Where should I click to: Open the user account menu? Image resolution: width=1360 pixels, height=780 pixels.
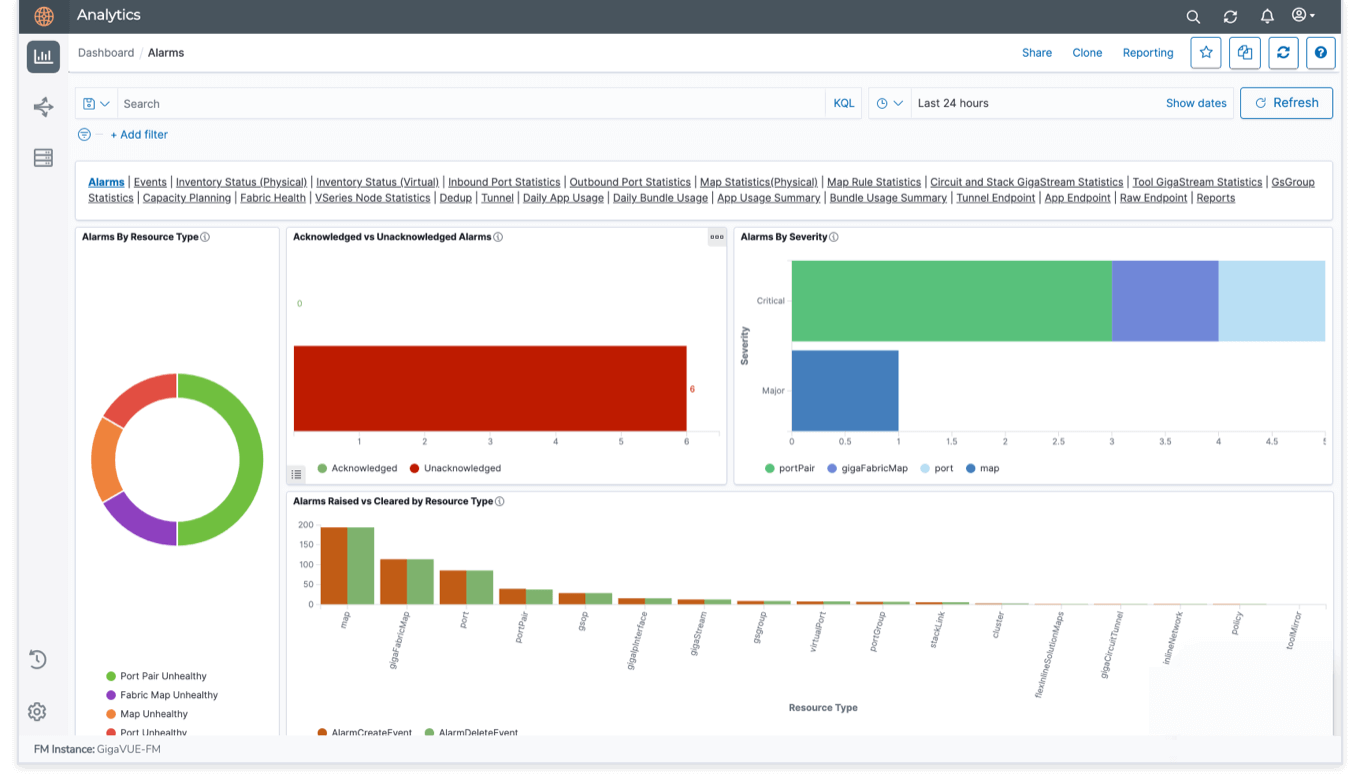click(1303, 16)
